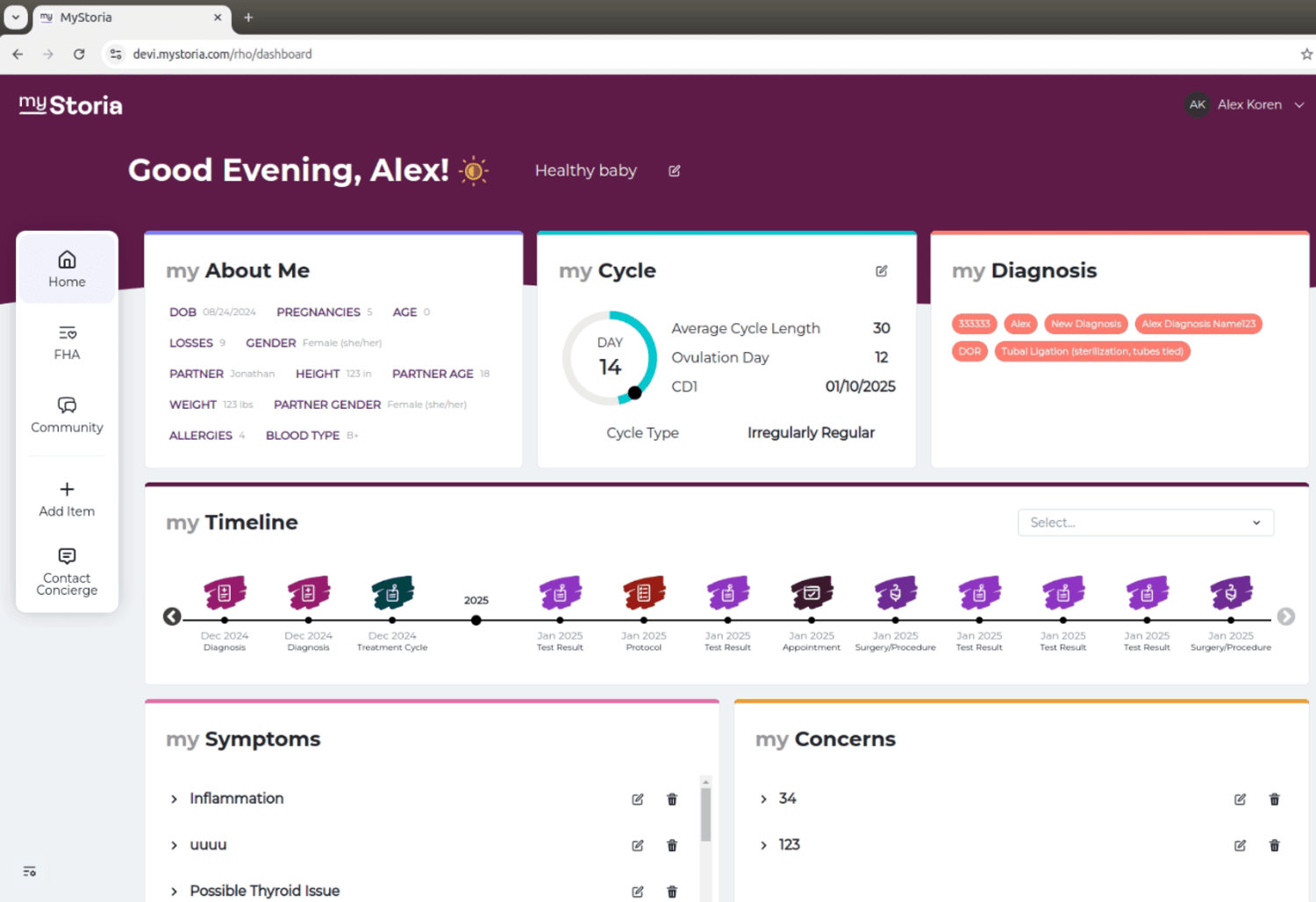Screen dimensions: 1316x902
Task: Bookmark this page with star icon
Action: point(1306,54)
